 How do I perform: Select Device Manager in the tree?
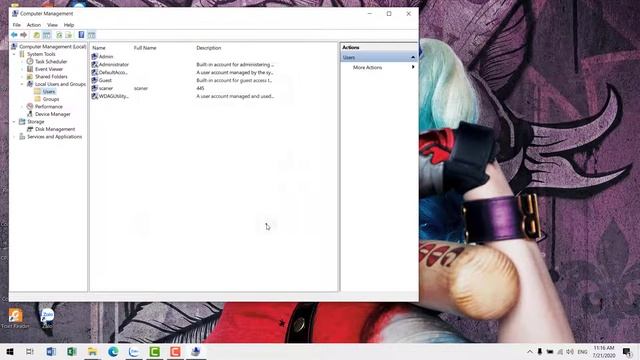52,114
